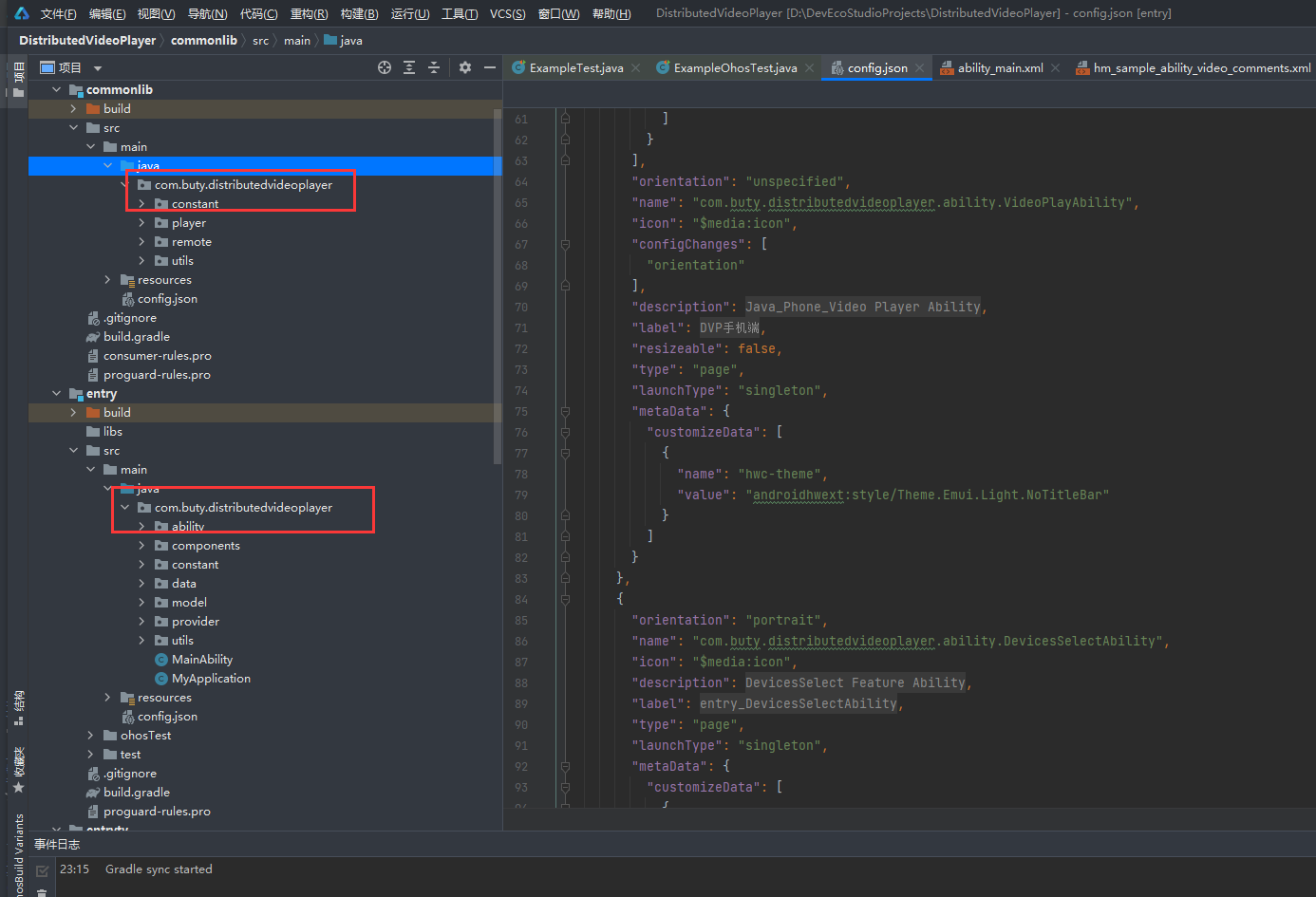Open the 项目 view dropdown arrow

pos(98,68)
